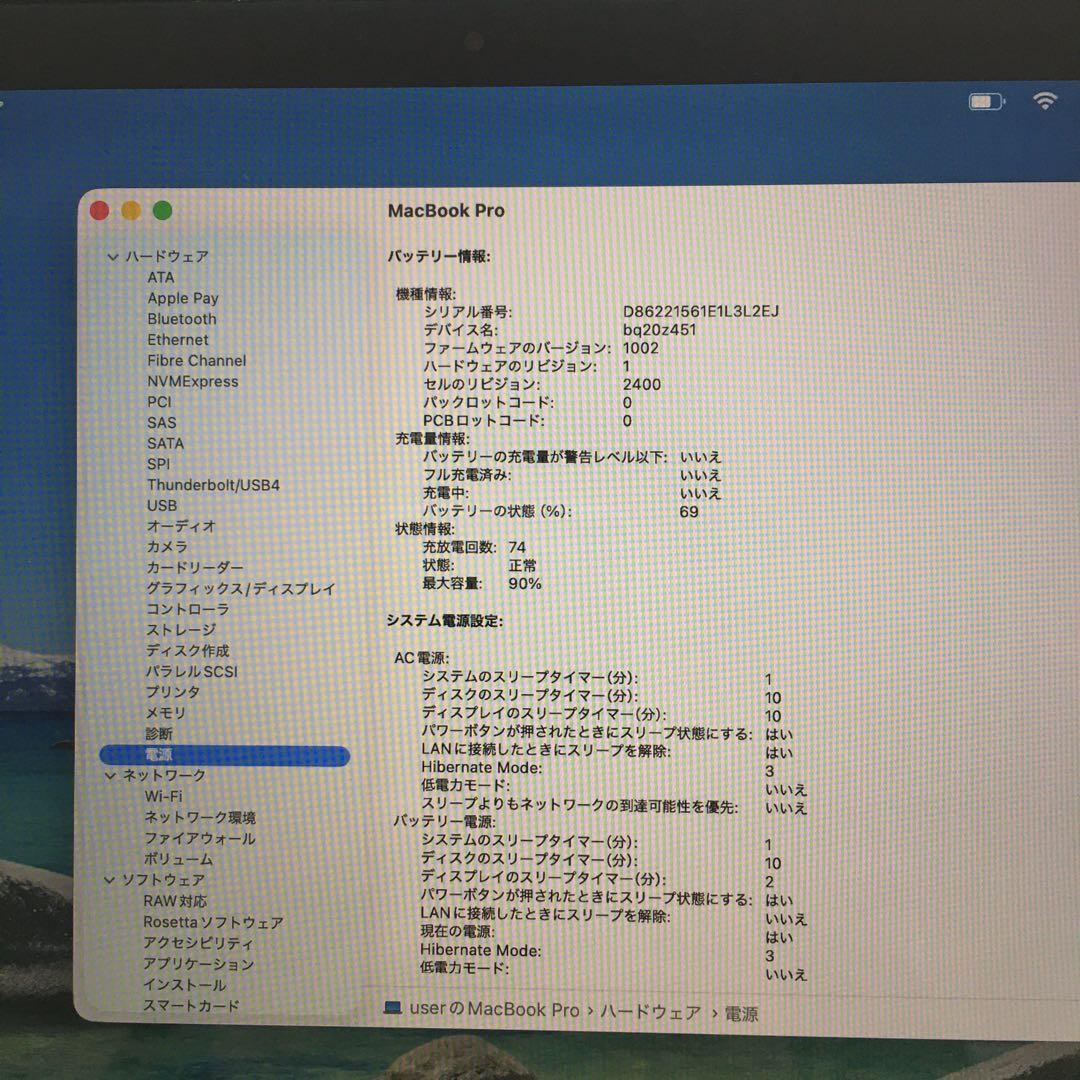Select Bluetooth in the hardware list
Image resolution: width=1080 pixels, height=1080 pixels.
pos(182,319)
